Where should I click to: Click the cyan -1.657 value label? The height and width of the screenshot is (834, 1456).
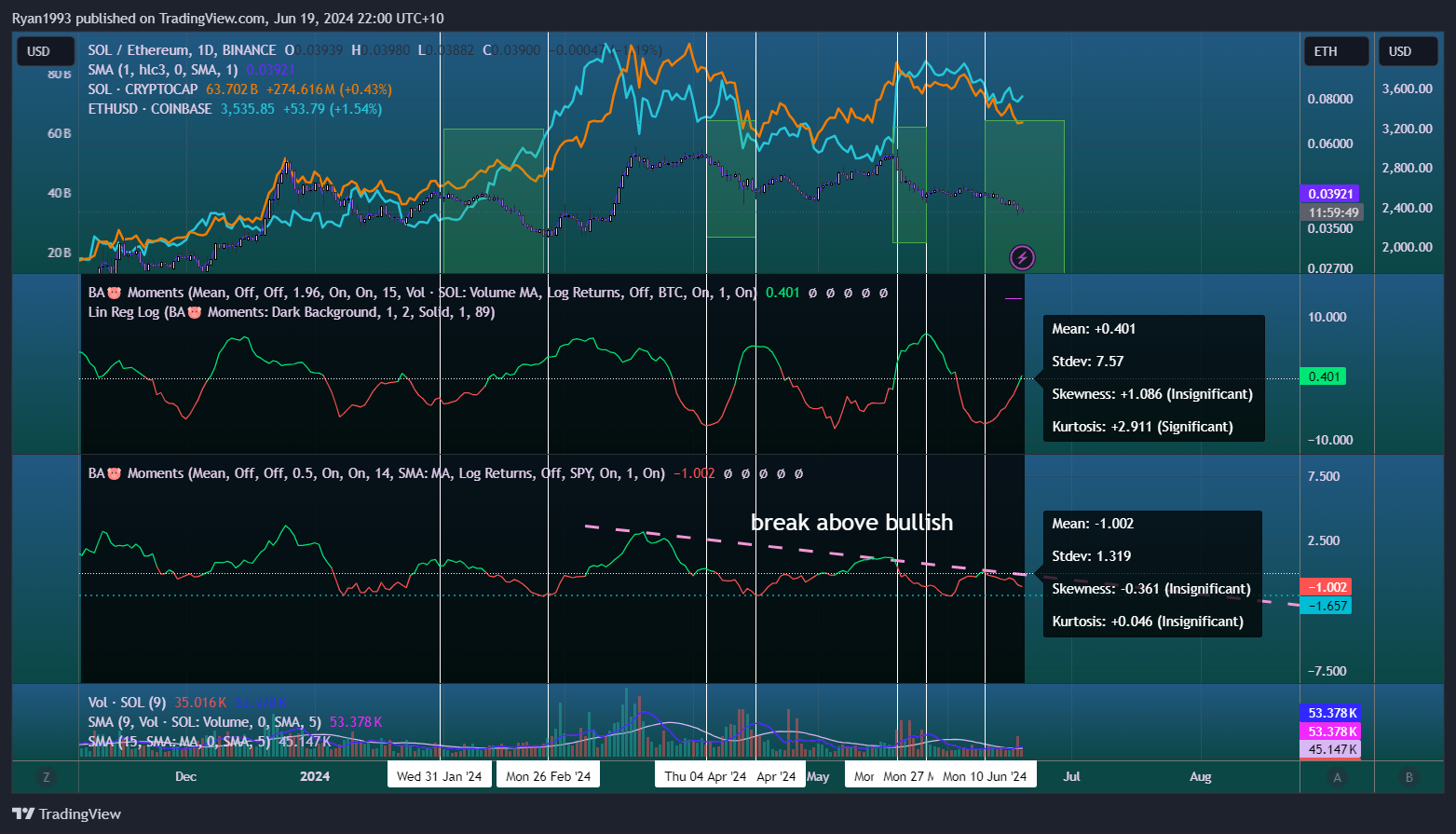(1326, 606)
